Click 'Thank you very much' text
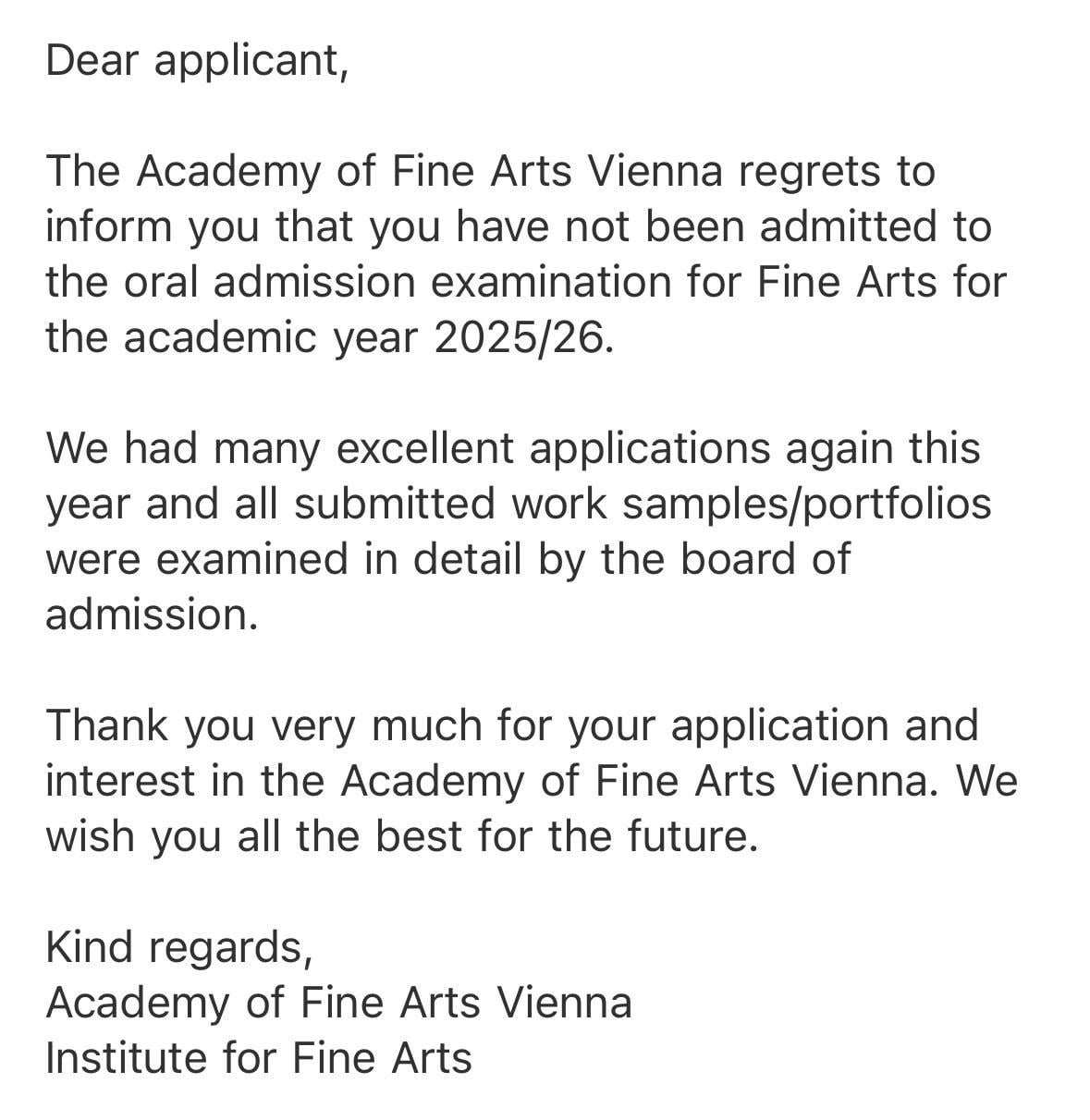The height and width of the screenshot is (1120, 1090). pyautogui.click(x=263, y=725)
